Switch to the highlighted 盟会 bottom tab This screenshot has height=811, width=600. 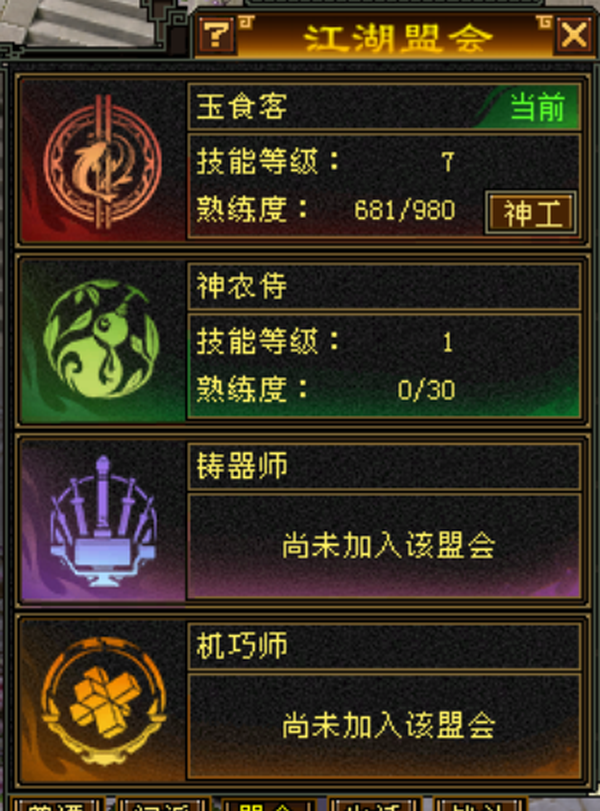point(268,804)
